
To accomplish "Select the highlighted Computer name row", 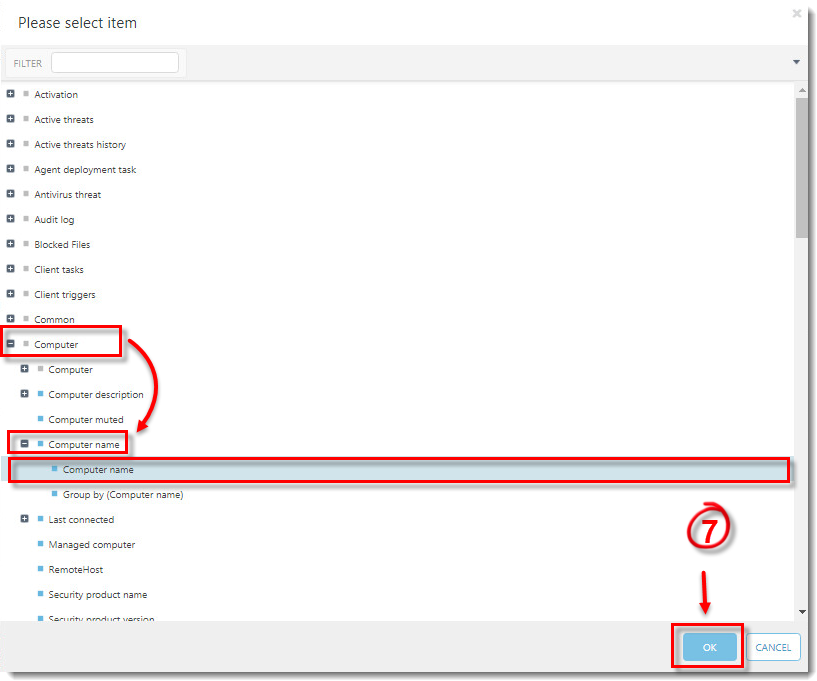I will tap(399, 469).
